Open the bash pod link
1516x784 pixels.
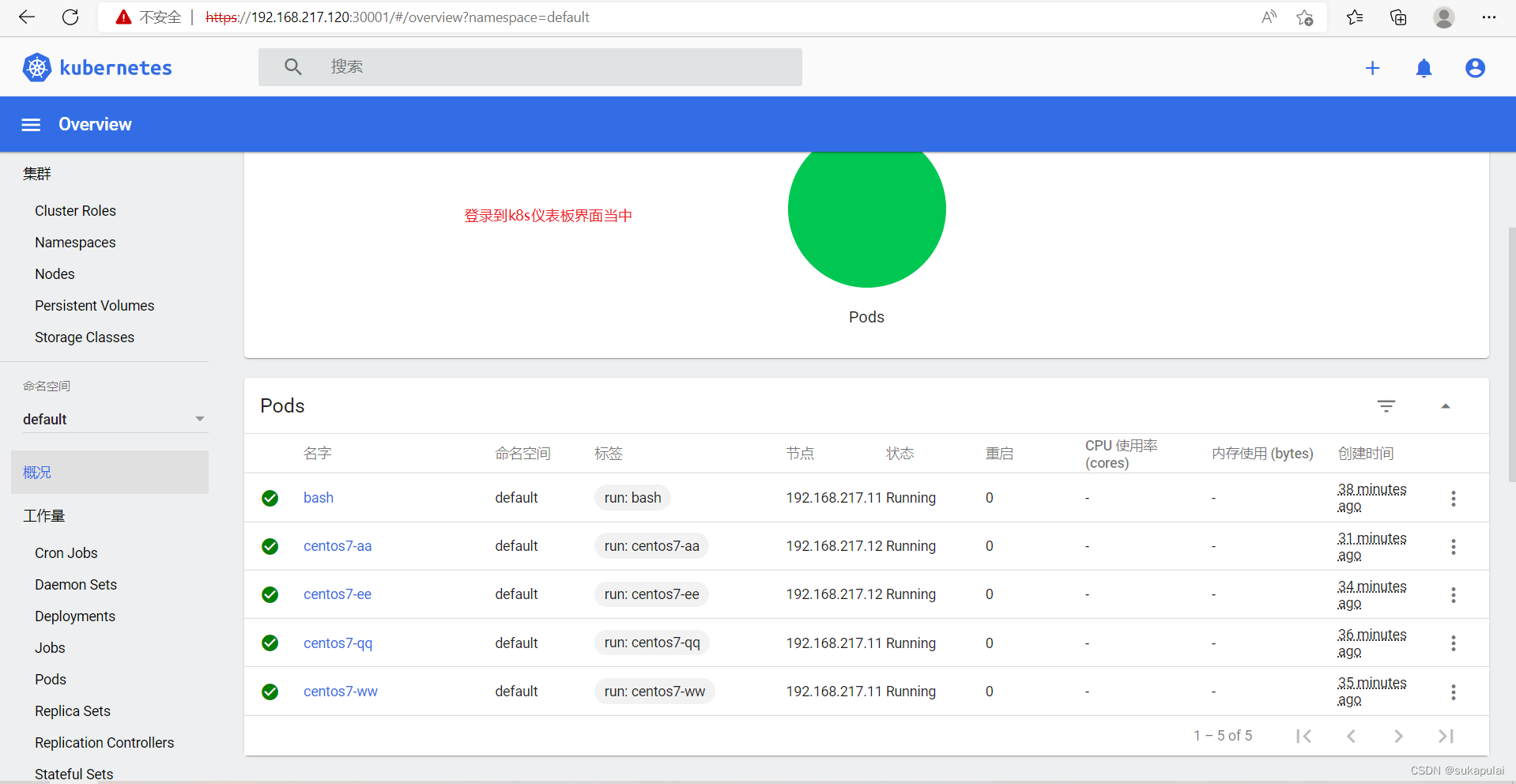319,498
